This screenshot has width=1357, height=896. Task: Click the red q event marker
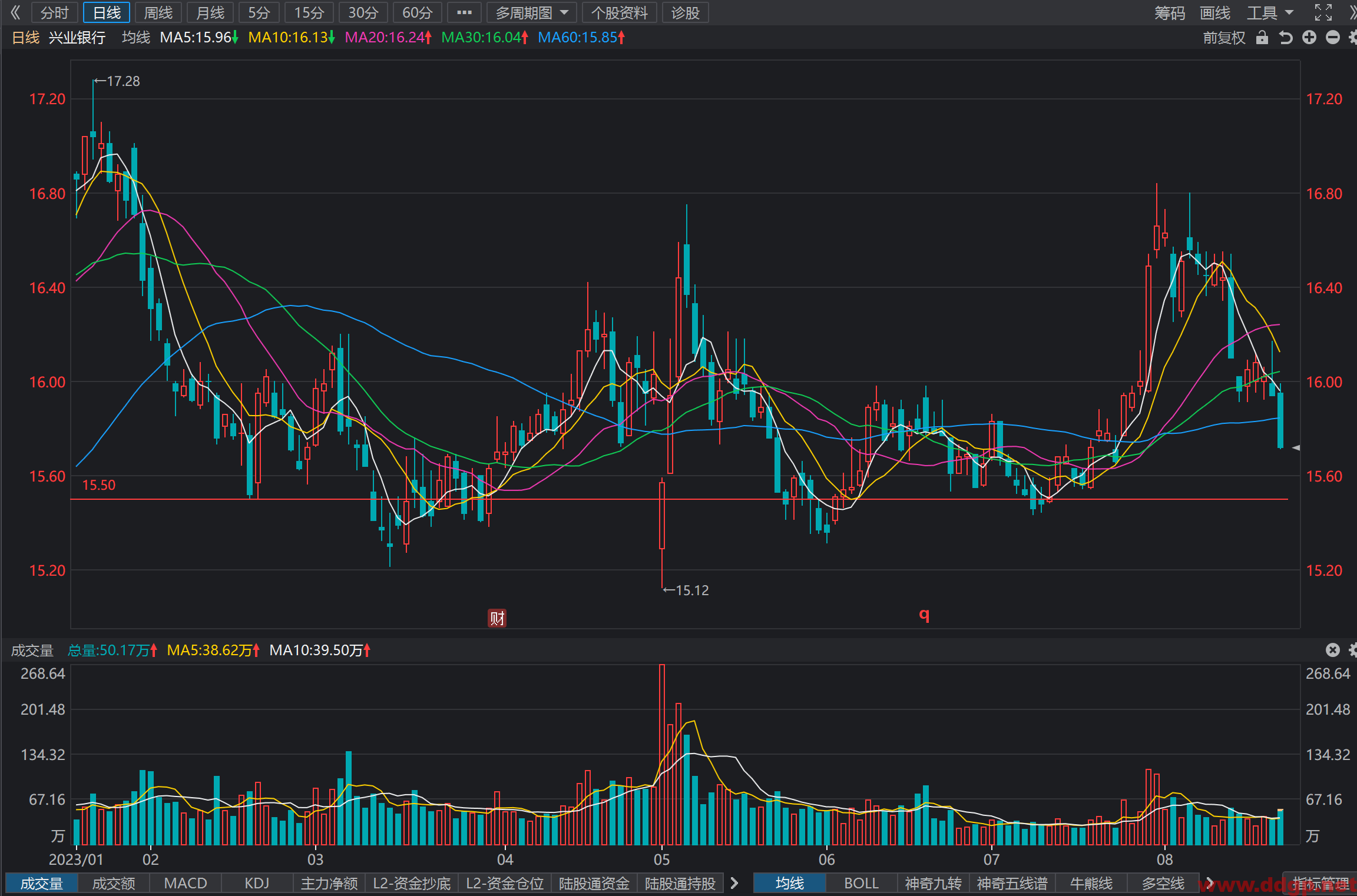pos(924,615)
